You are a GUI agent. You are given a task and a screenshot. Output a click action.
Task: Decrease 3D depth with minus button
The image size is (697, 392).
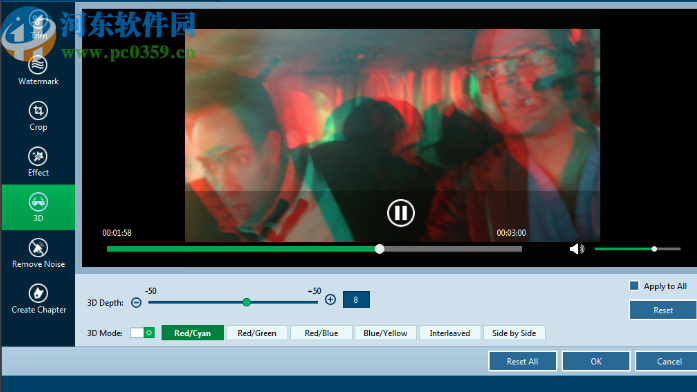tap(136, 303)
